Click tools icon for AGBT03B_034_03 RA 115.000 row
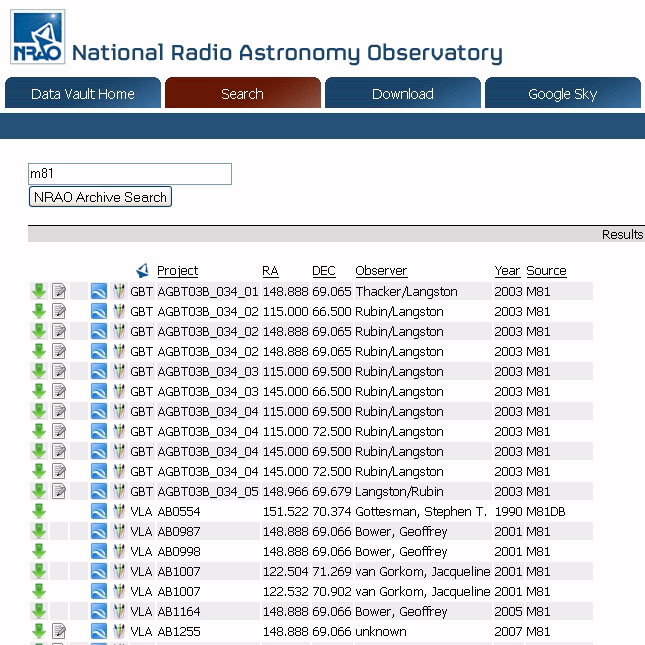This screenshot has height=645, width=645. (119, 371)
